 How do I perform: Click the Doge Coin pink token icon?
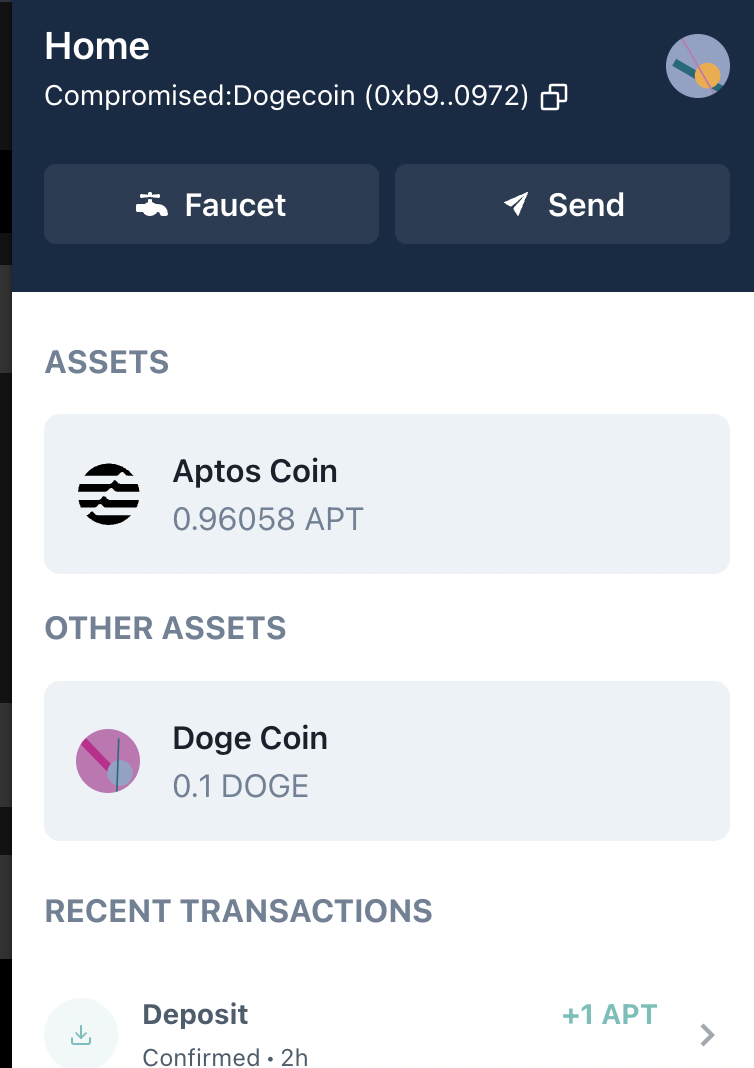108,761
